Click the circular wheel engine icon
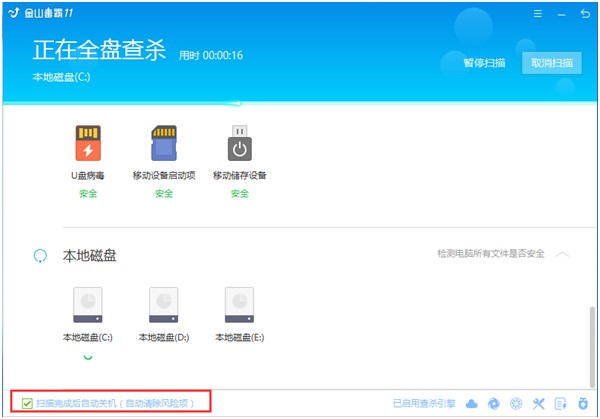Image resolution: width=600 pixels, height=419 pixels. [x=516, y=404]
